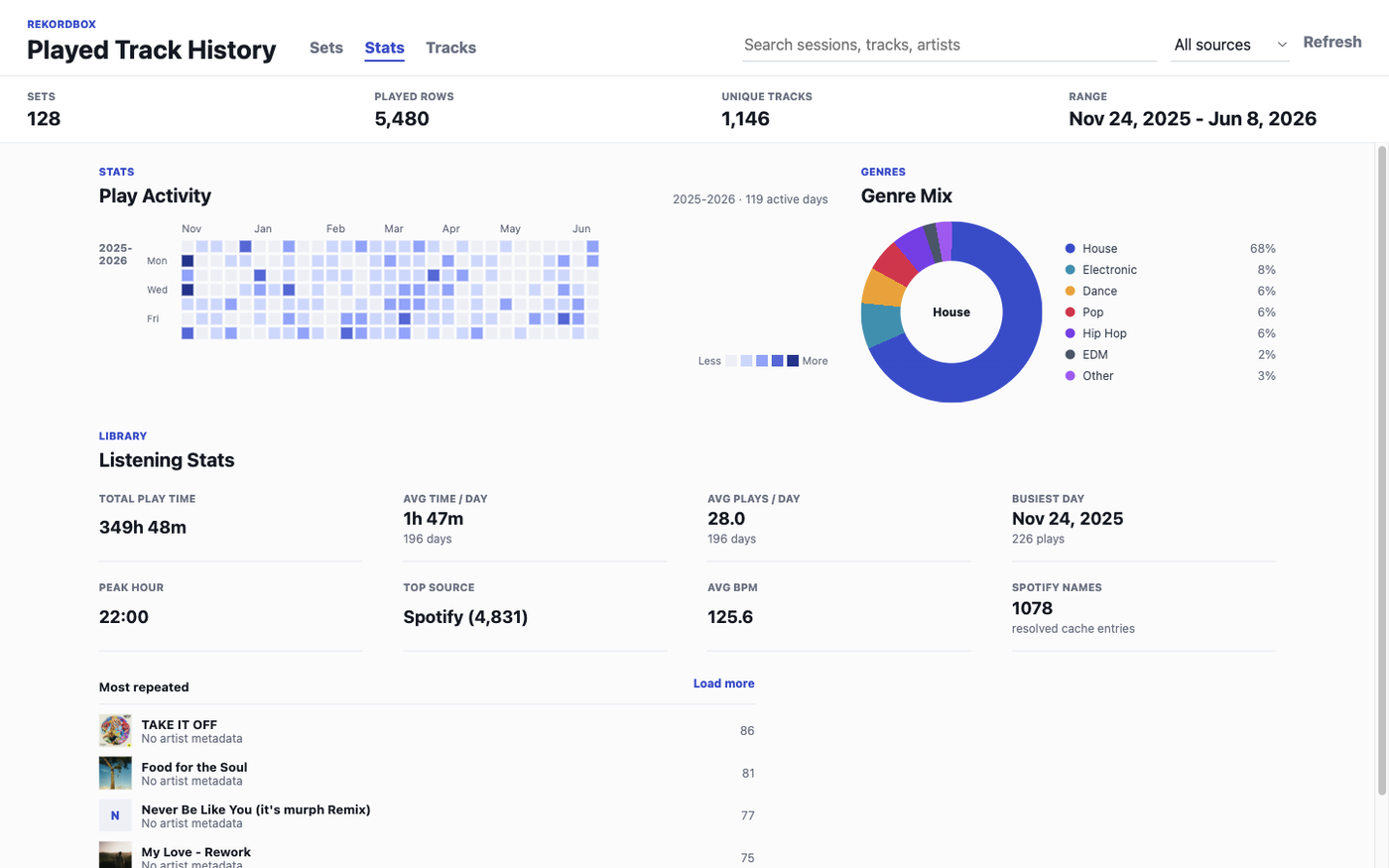Click the 'My Love - Rework' track title
The height and width of the screenshot is (868, 1389).
[195, 852]
